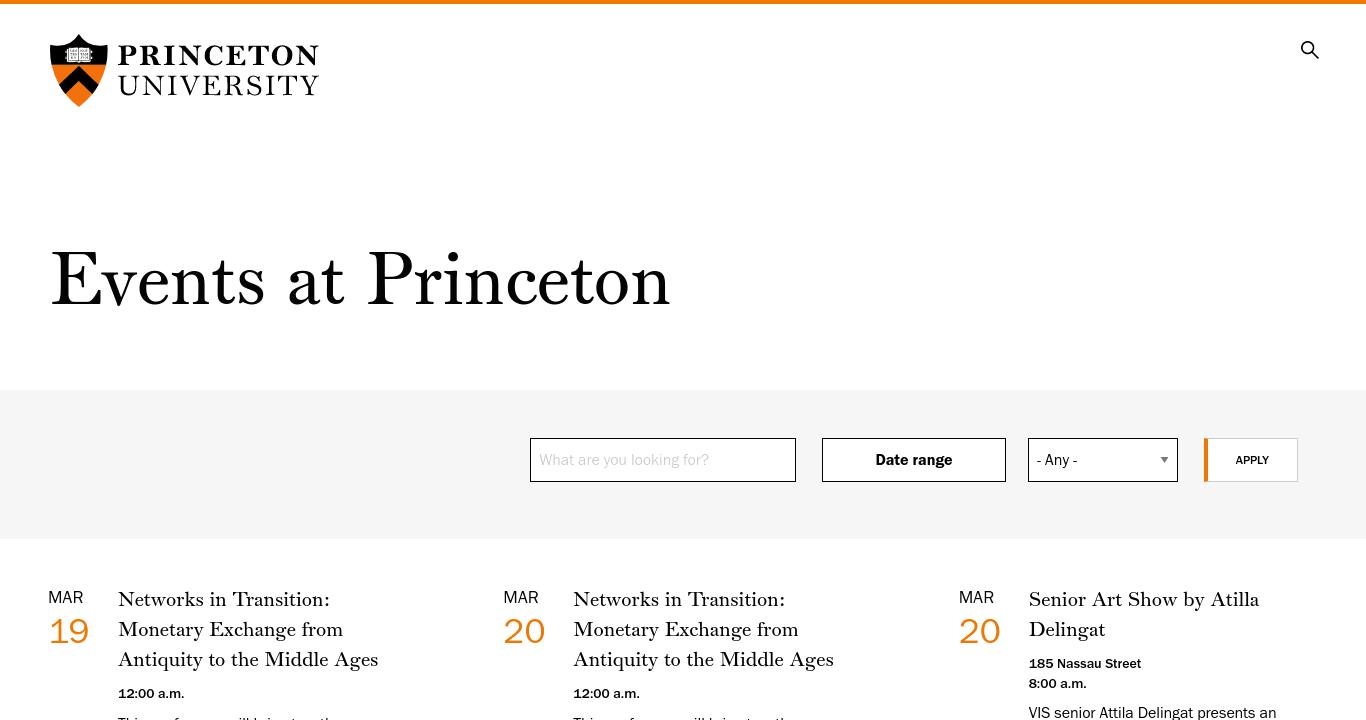The image size is (1366, 720).
Task: Click the Mar 20 date of Senior Art Show
Action: pyautogui.click(x=979, y=631)
